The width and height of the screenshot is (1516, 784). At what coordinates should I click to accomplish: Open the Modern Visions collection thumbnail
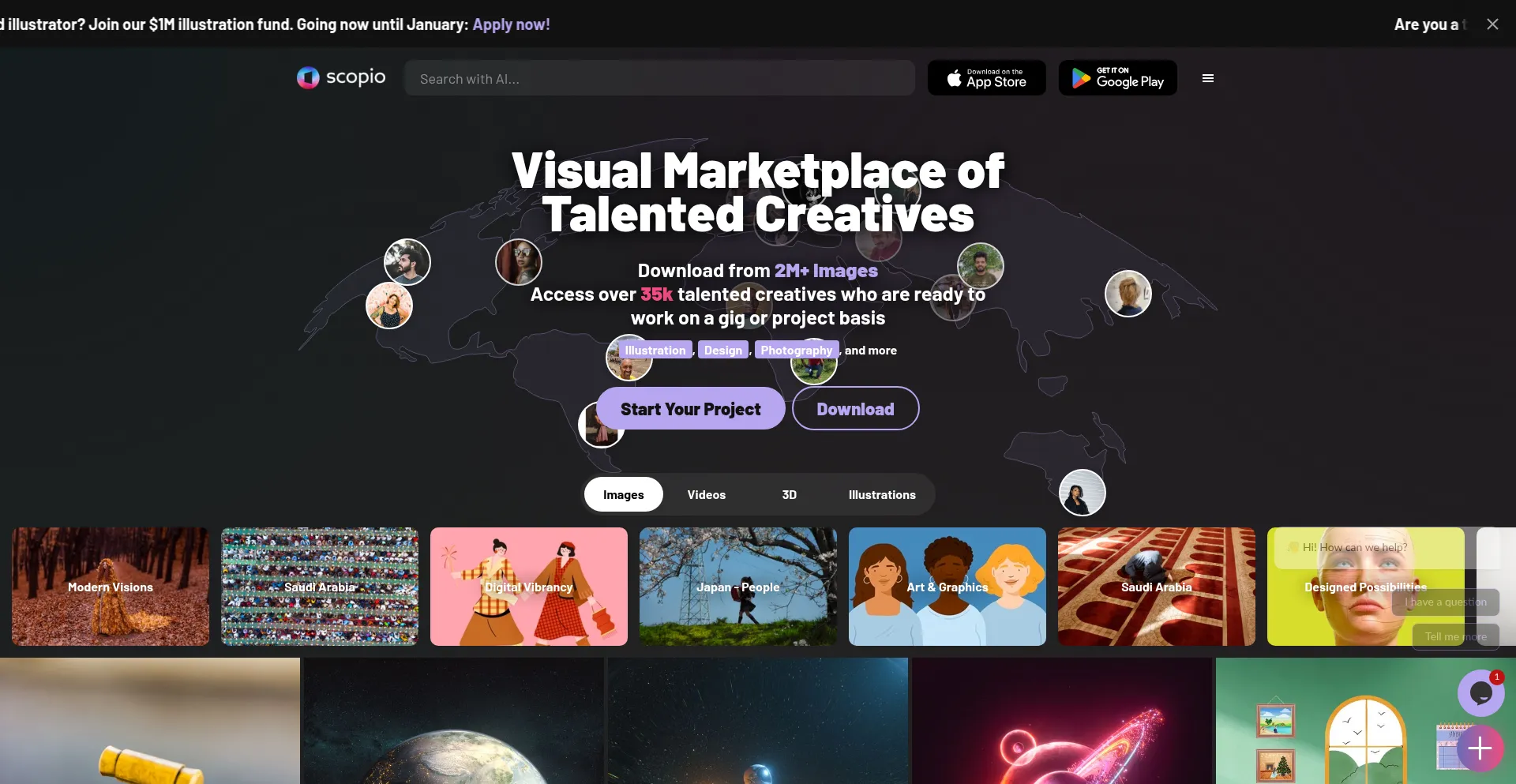point(111,587)
